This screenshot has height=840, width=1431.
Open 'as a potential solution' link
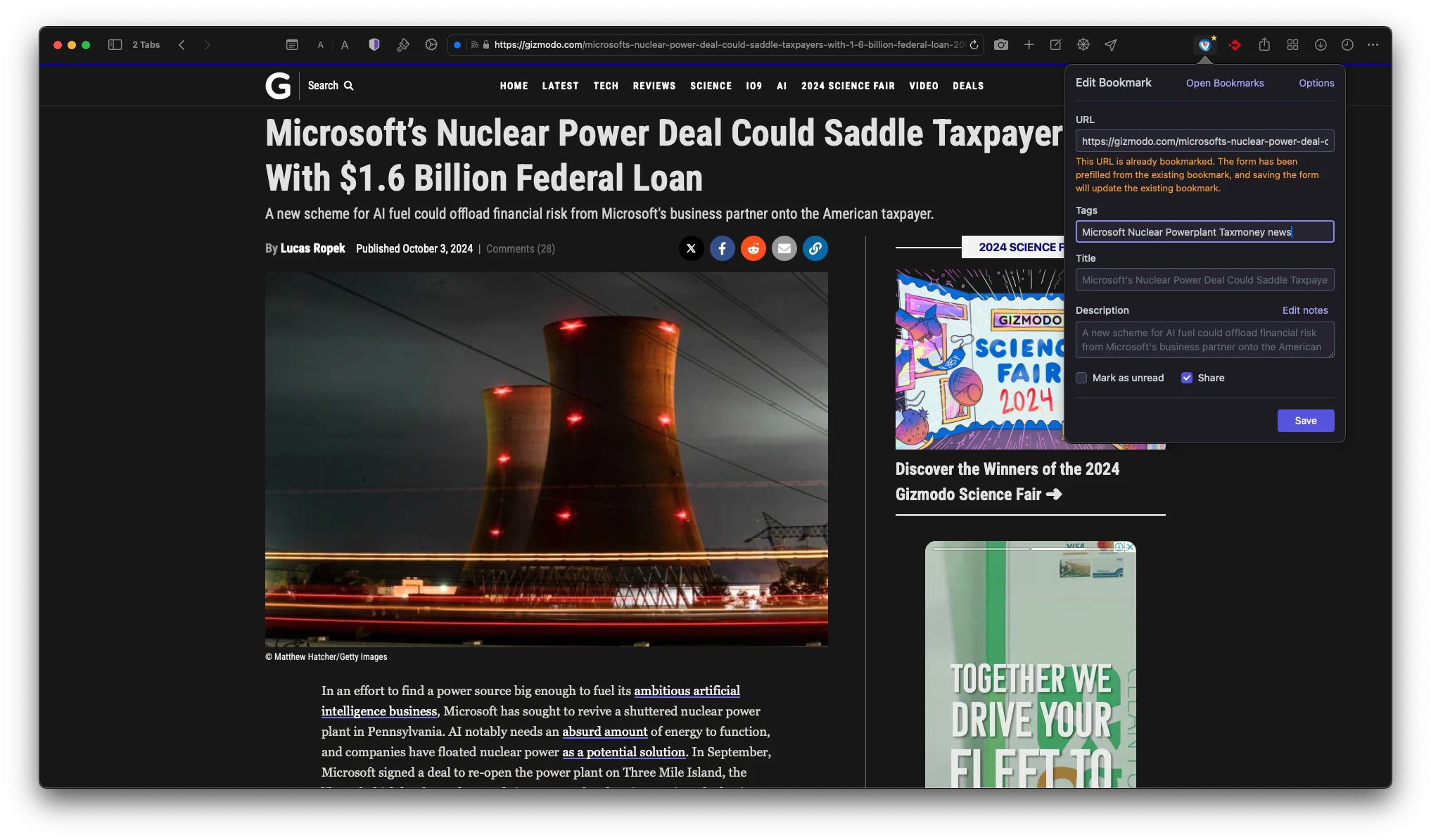pos(623,752)
